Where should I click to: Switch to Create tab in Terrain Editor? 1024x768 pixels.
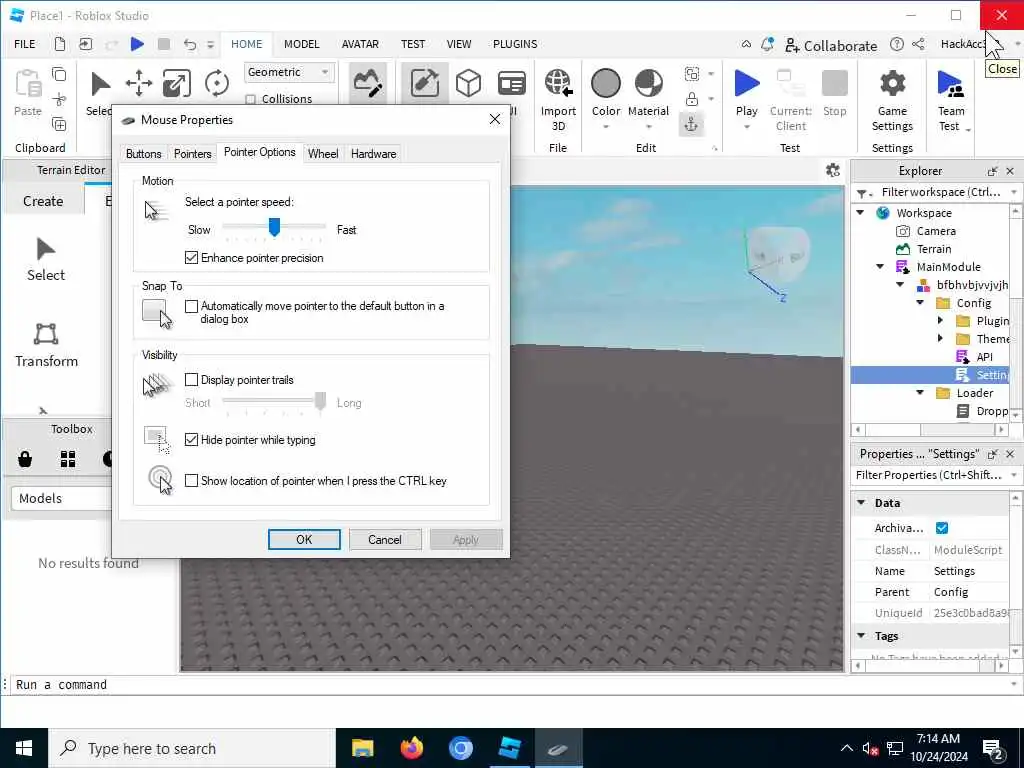click(x=43, y=201)
